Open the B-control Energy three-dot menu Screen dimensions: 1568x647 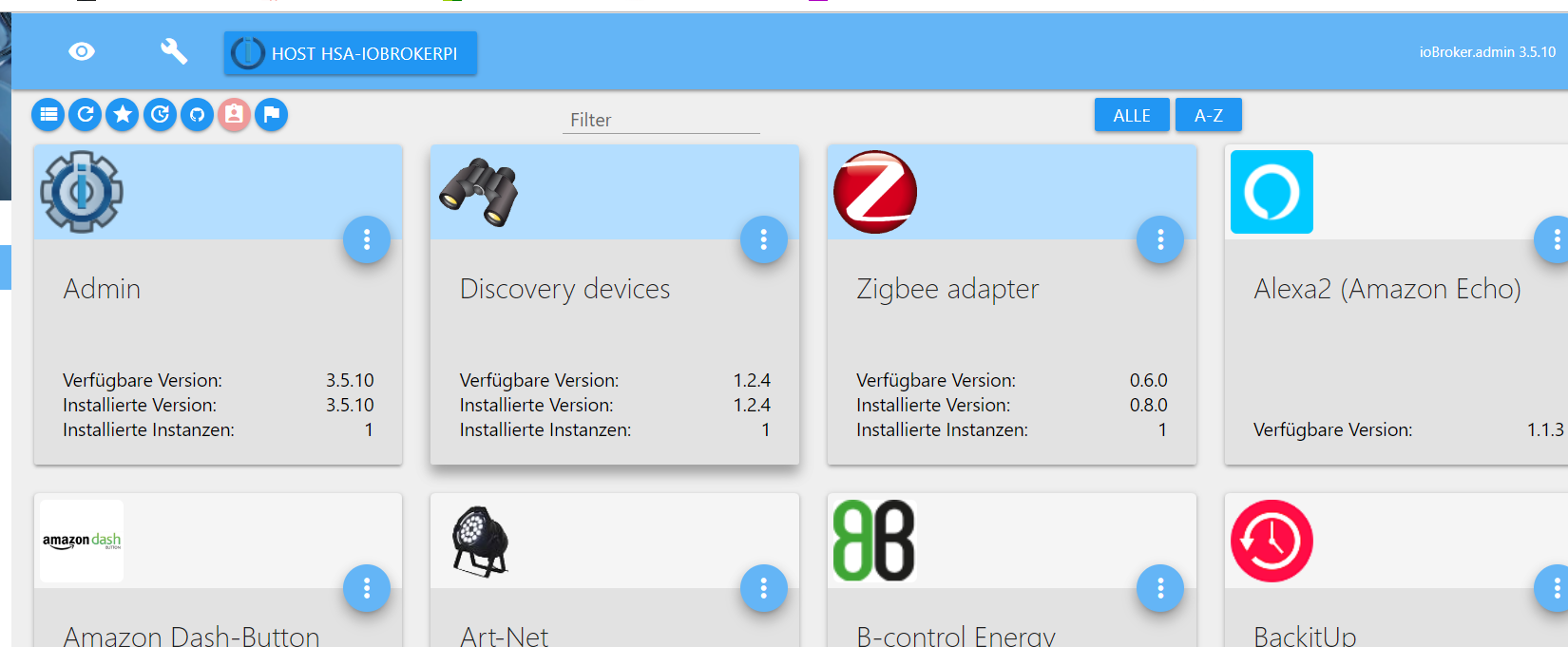pos(1160,589)
